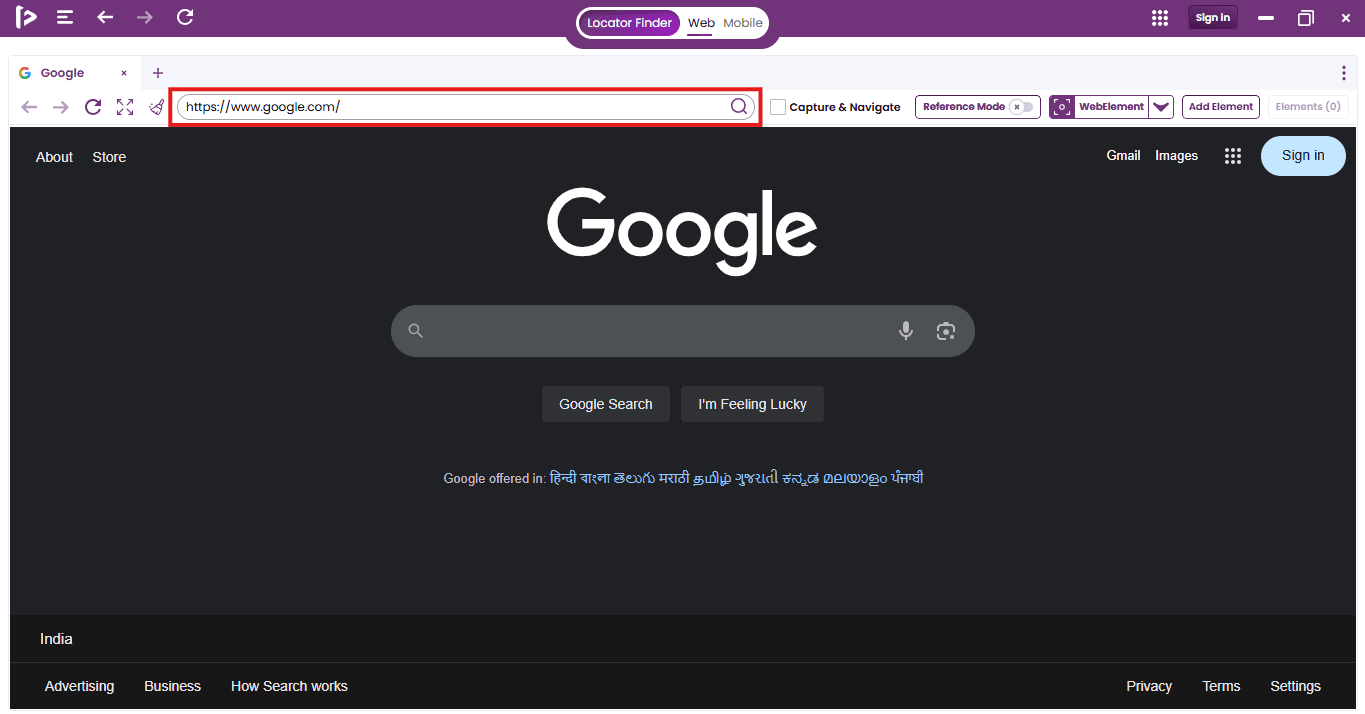Select the മലയാളം language link
Viewport: 1365px width, 714px height.
857,478
